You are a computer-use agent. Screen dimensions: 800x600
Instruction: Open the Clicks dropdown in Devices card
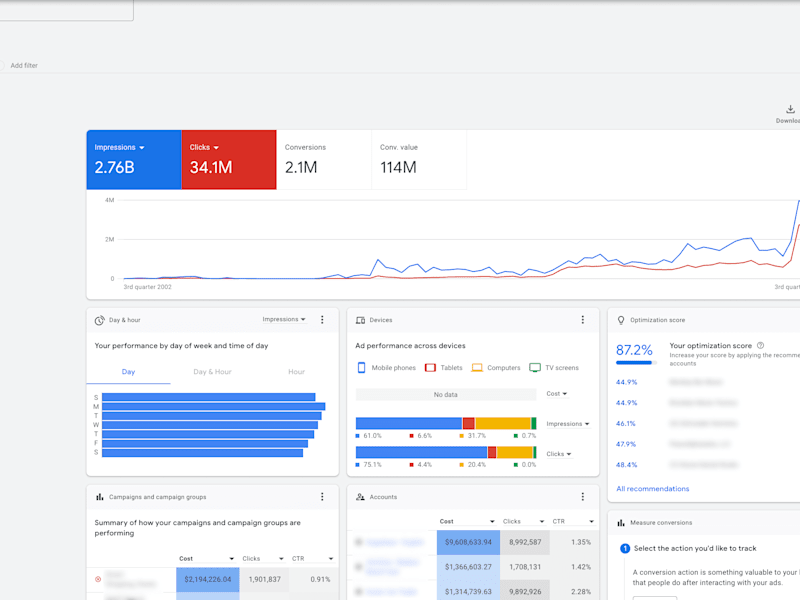559,454
